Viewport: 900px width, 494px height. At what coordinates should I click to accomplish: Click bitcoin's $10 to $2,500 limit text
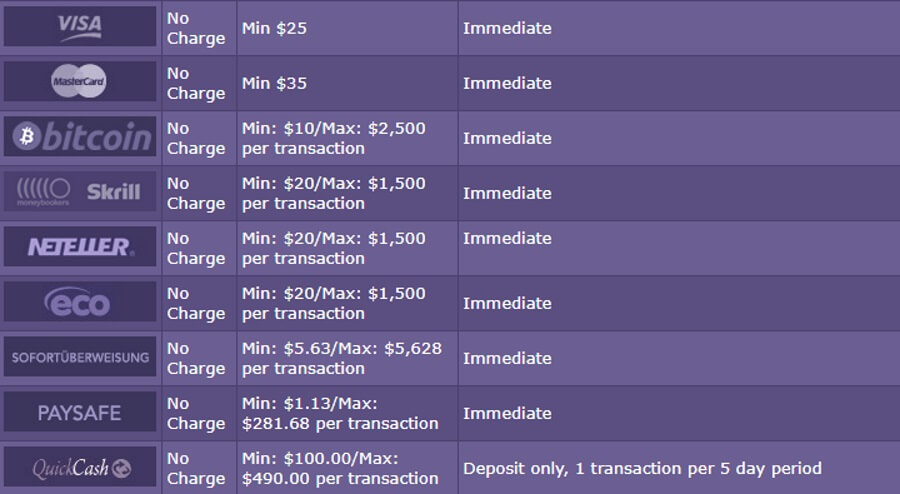(x=333, y=138)
